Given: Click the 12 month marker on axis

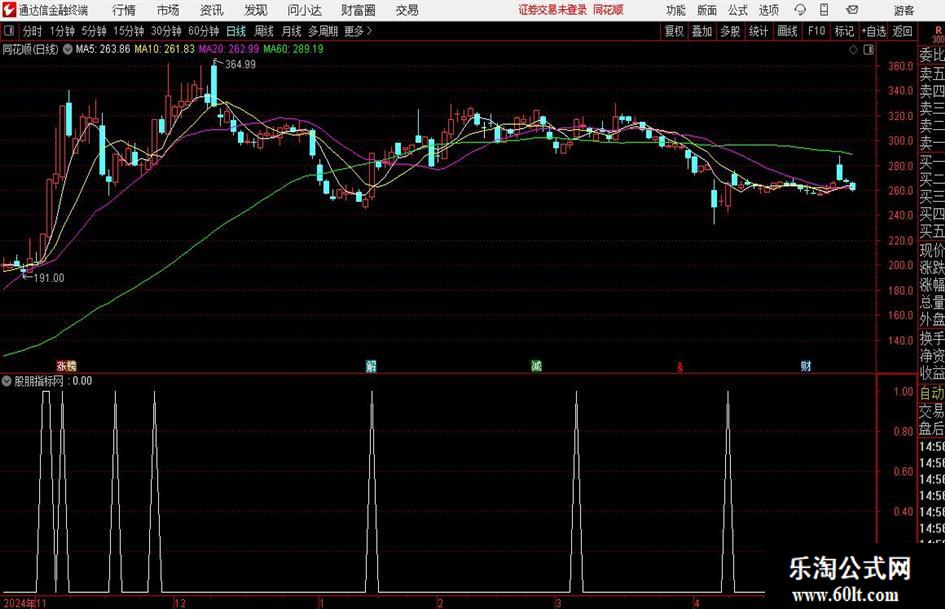Looking at the screenshot, I should (180, 603).
